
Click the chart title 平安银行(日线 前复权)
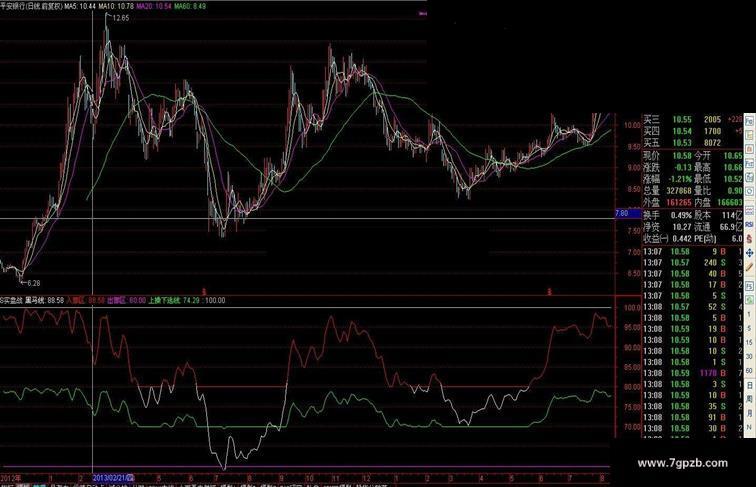pos(31,6)
